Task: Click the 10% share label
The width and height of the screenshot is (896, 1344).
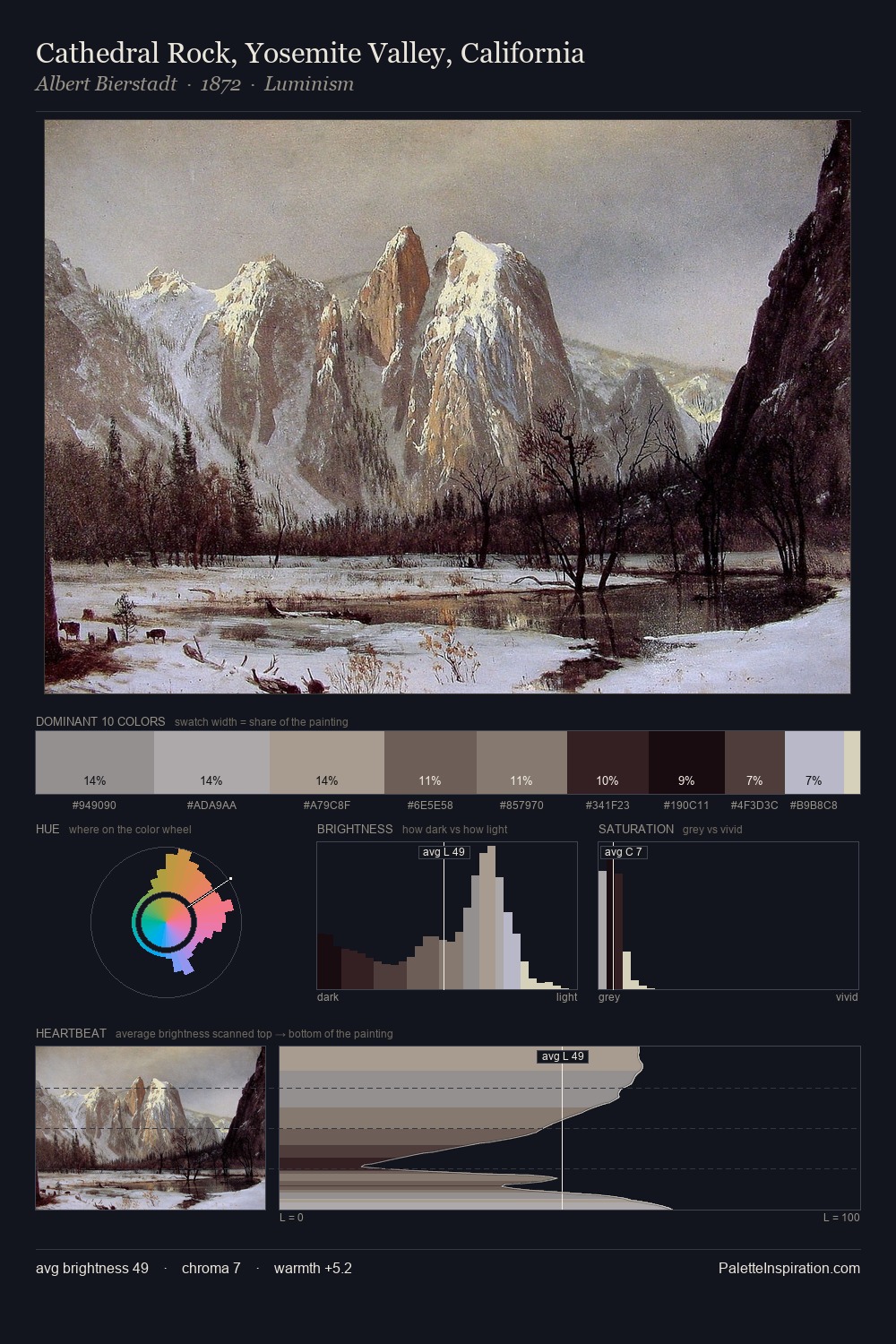Action: point(607,780)
